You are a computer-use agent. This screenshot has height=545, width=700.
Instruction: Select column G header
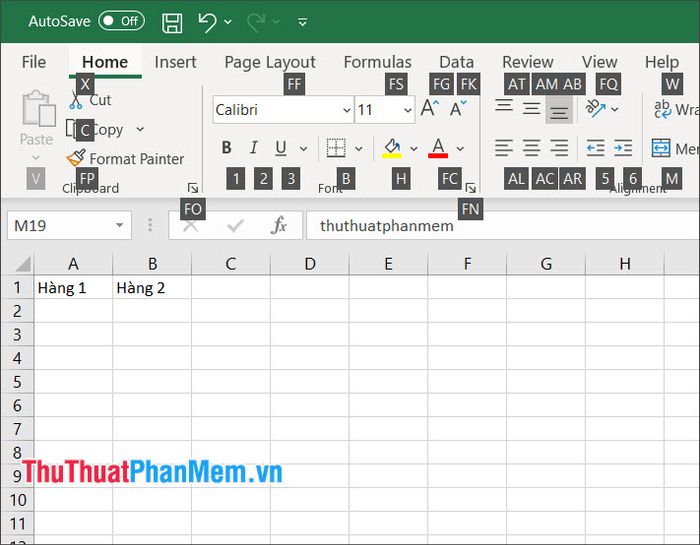pyautogui.click(x=546, y=264)
